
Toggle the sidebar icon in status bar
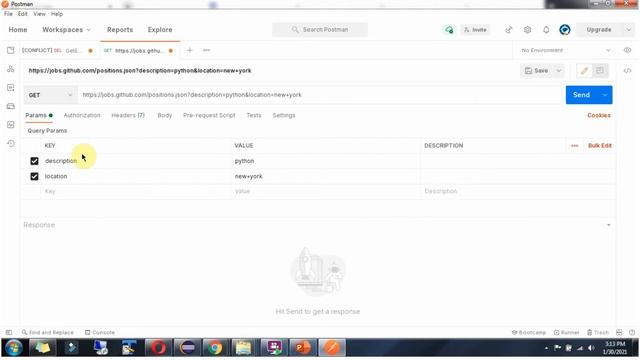pyautogui.click(x=9, y=332)
